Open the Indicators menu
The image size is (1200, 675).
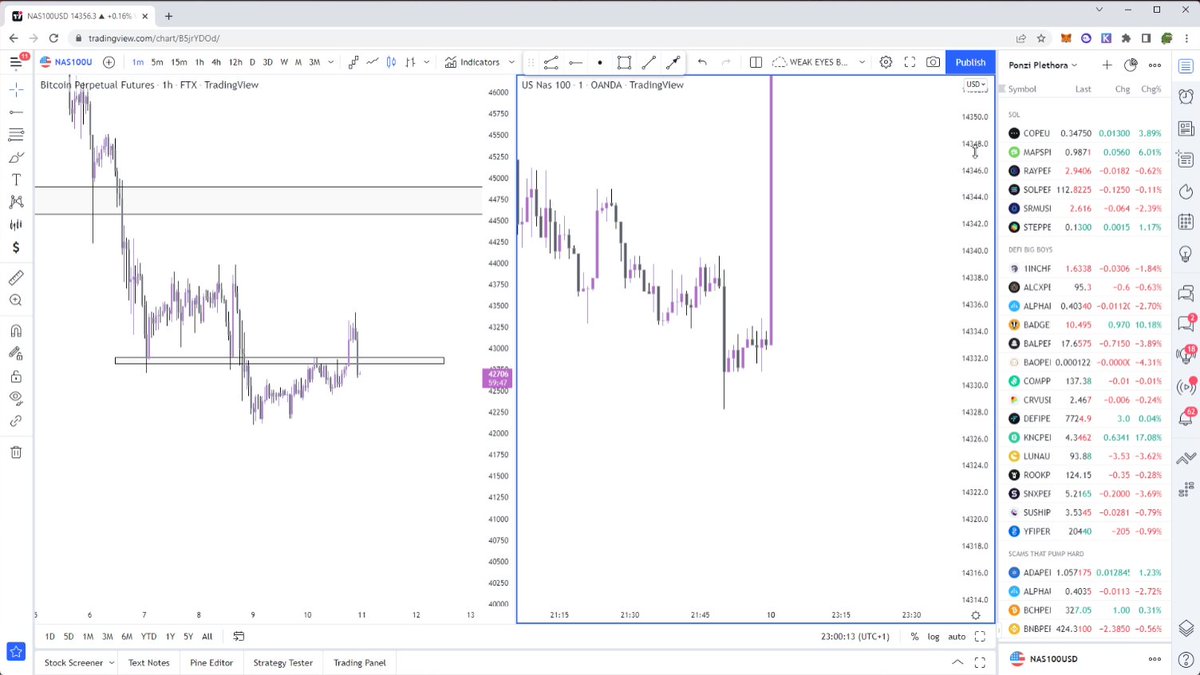tap(472, 62)
